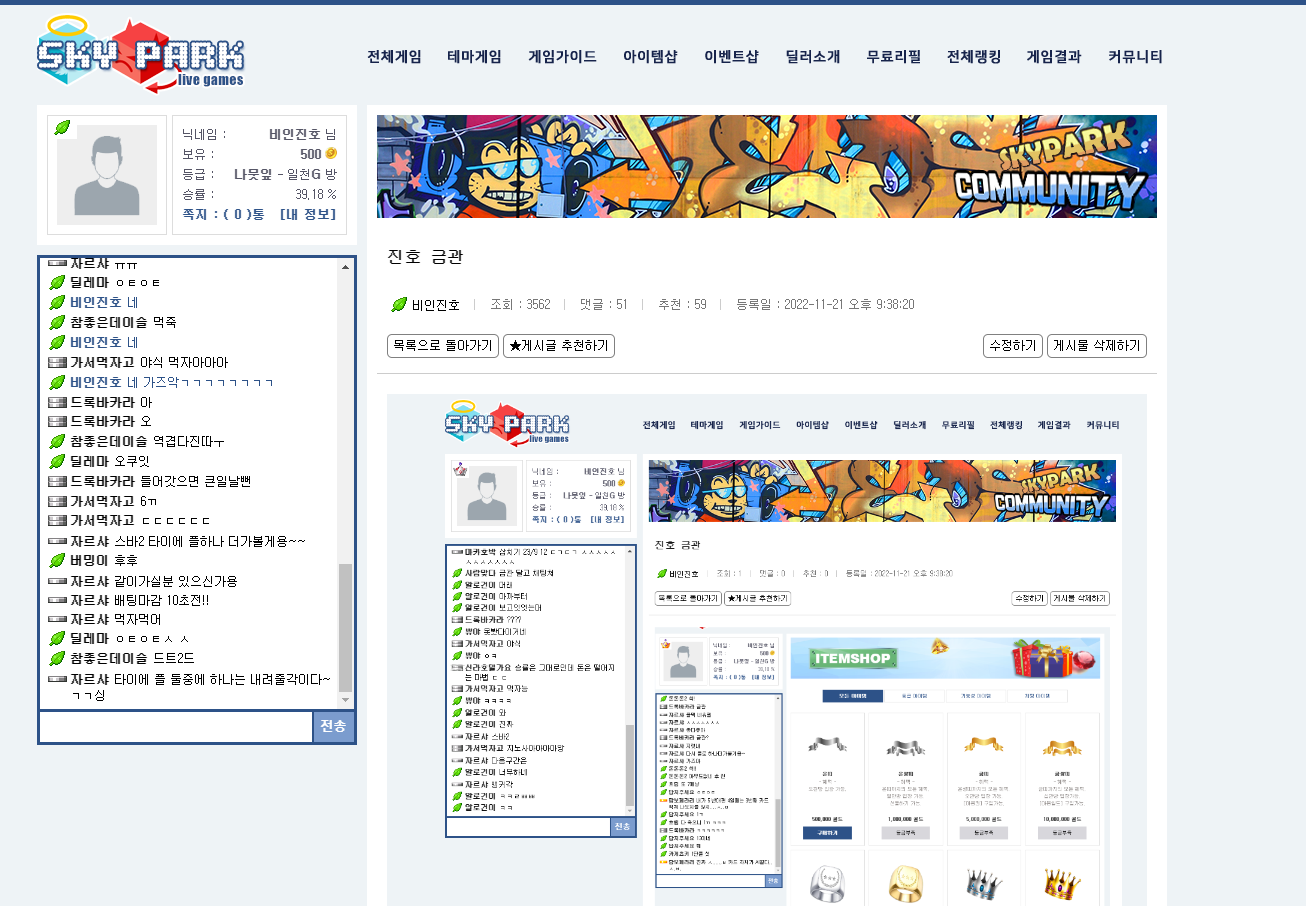The image size is (1306, 906).
Task: Click the leaf icon beside 딜레마 ㅇㅌㅇㅌㅅㅅ
Action: click(57, 639)
